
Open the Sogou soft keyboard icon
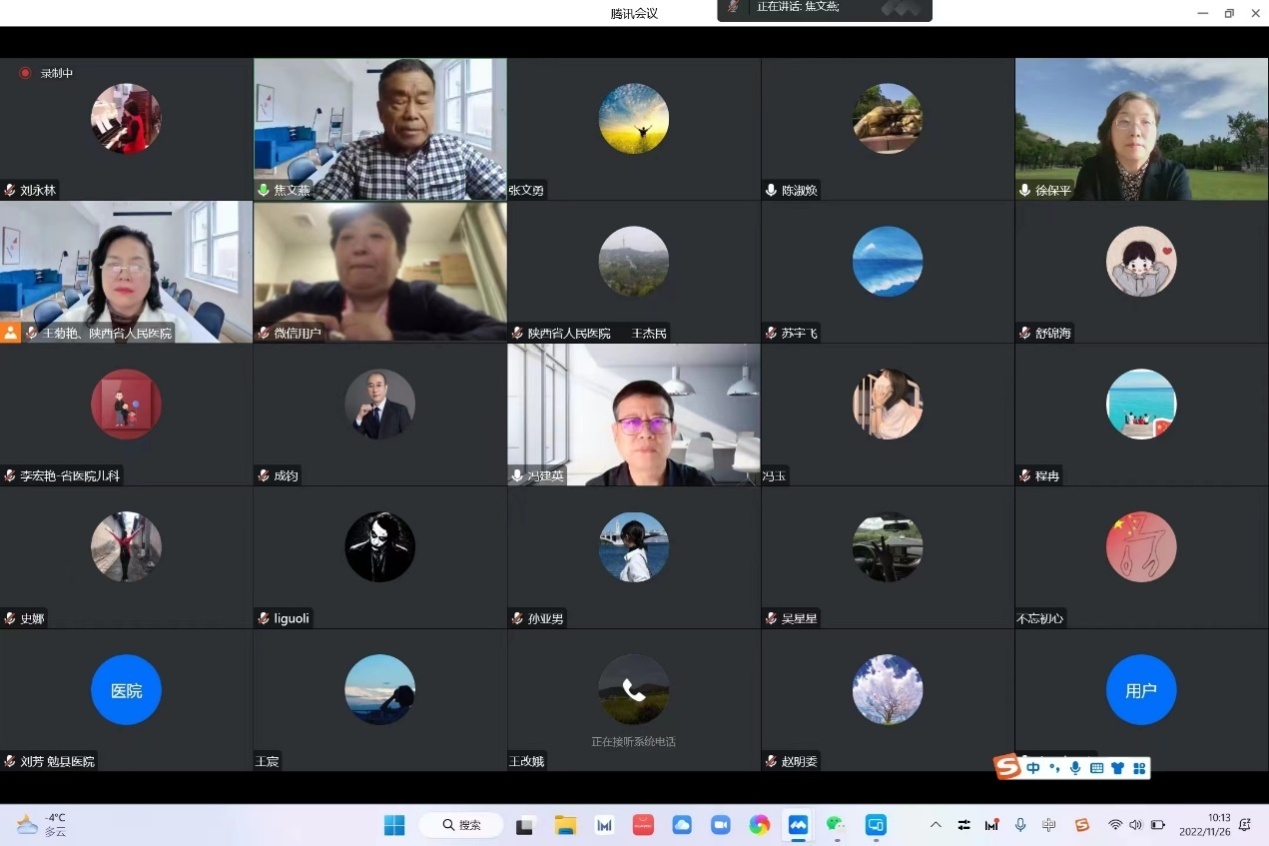[1096, 768]
